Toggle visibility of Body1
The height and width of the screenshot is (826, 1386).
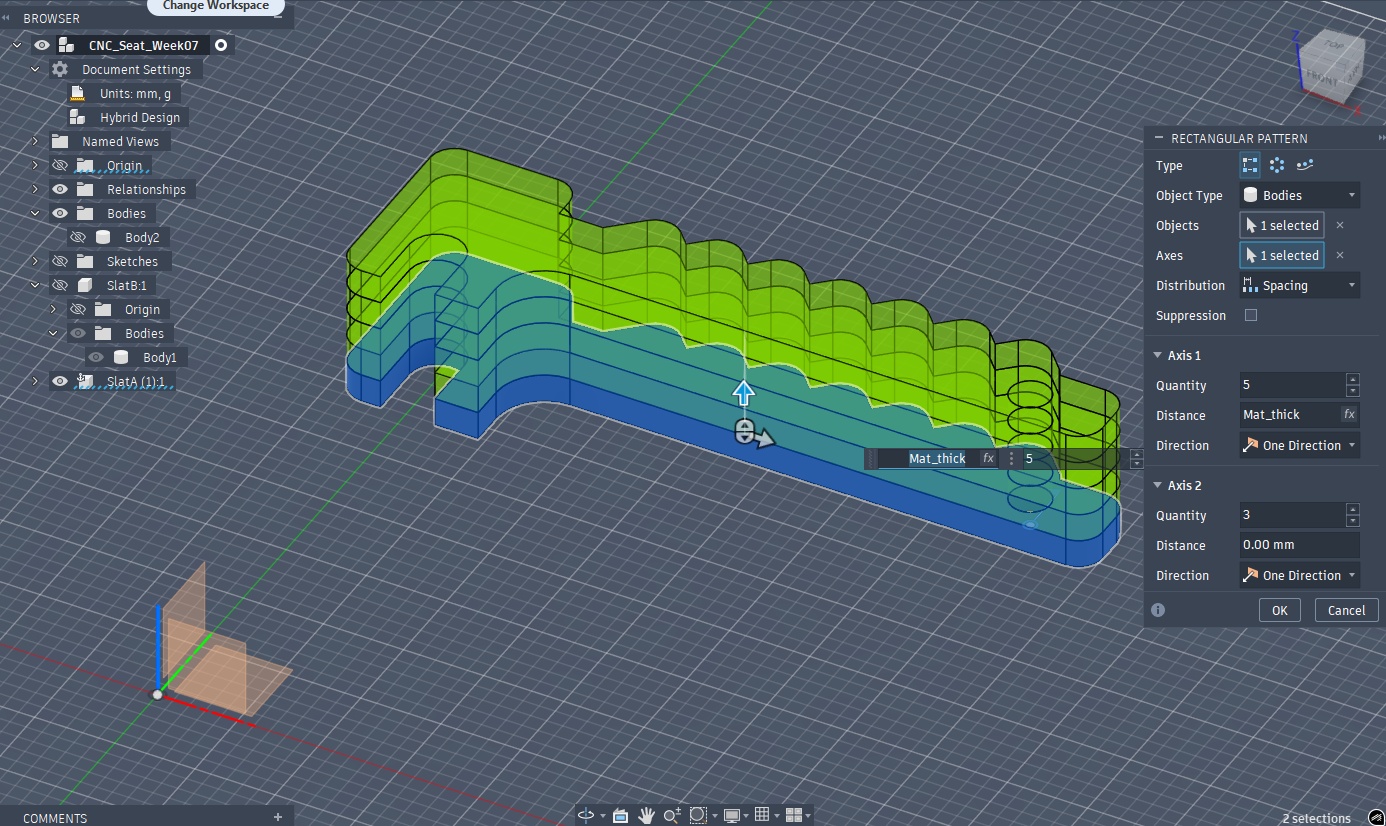point(95,357)
